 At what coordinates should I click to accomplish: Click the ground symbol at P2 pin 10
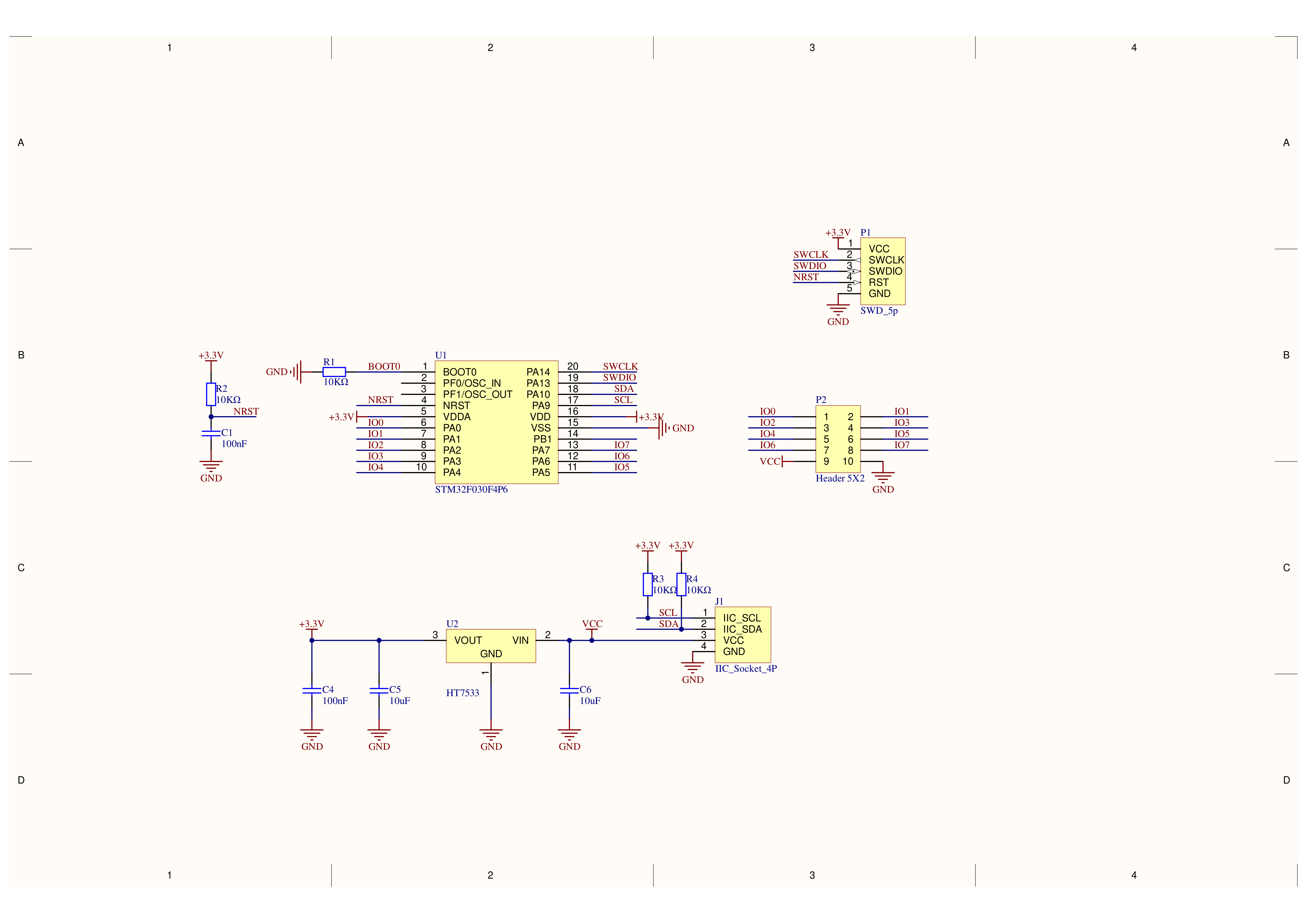click(883, 477)
